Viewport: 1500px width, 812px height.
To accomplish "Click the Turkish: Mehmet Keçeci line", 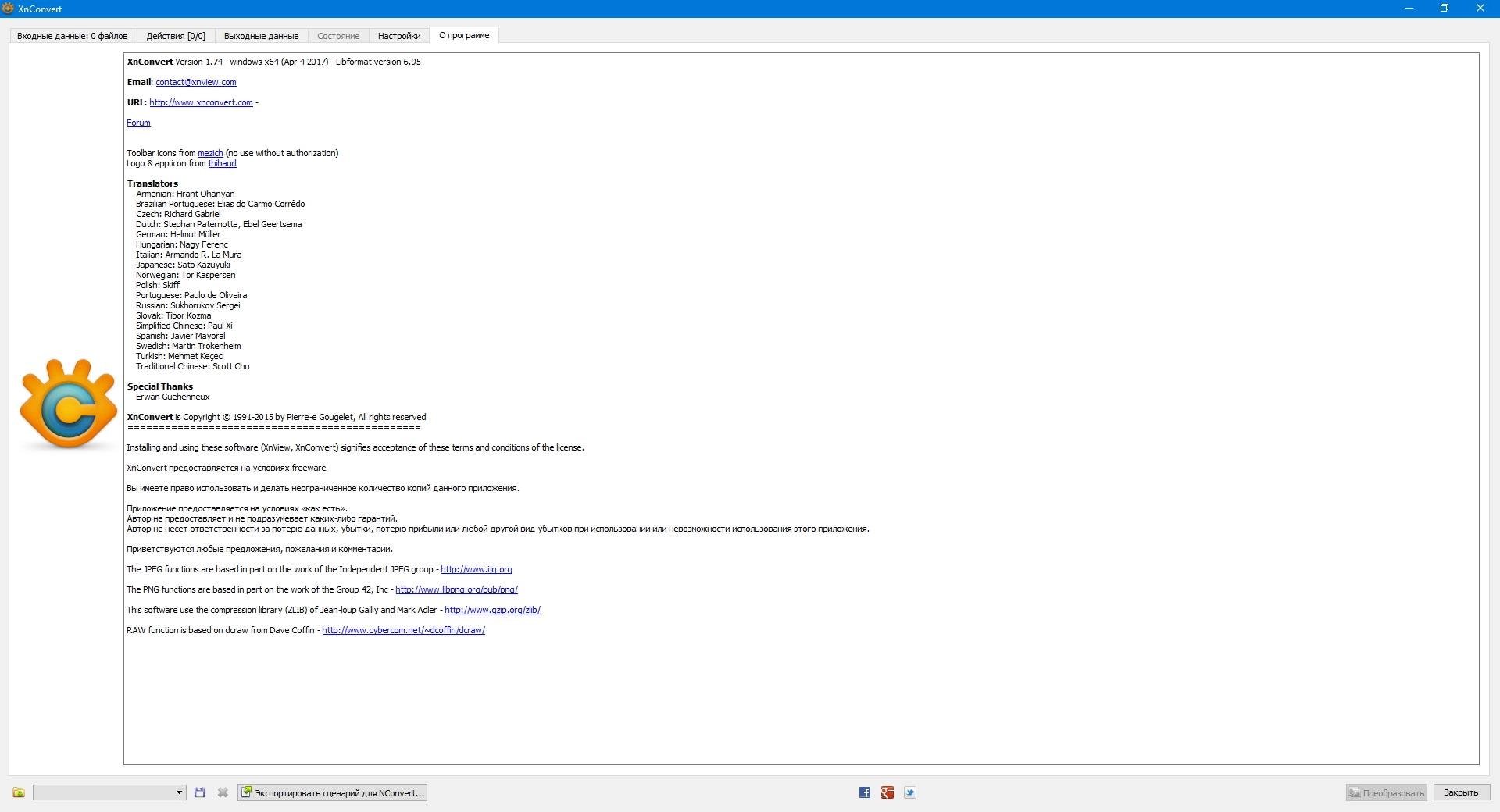I will click(180, 356).
